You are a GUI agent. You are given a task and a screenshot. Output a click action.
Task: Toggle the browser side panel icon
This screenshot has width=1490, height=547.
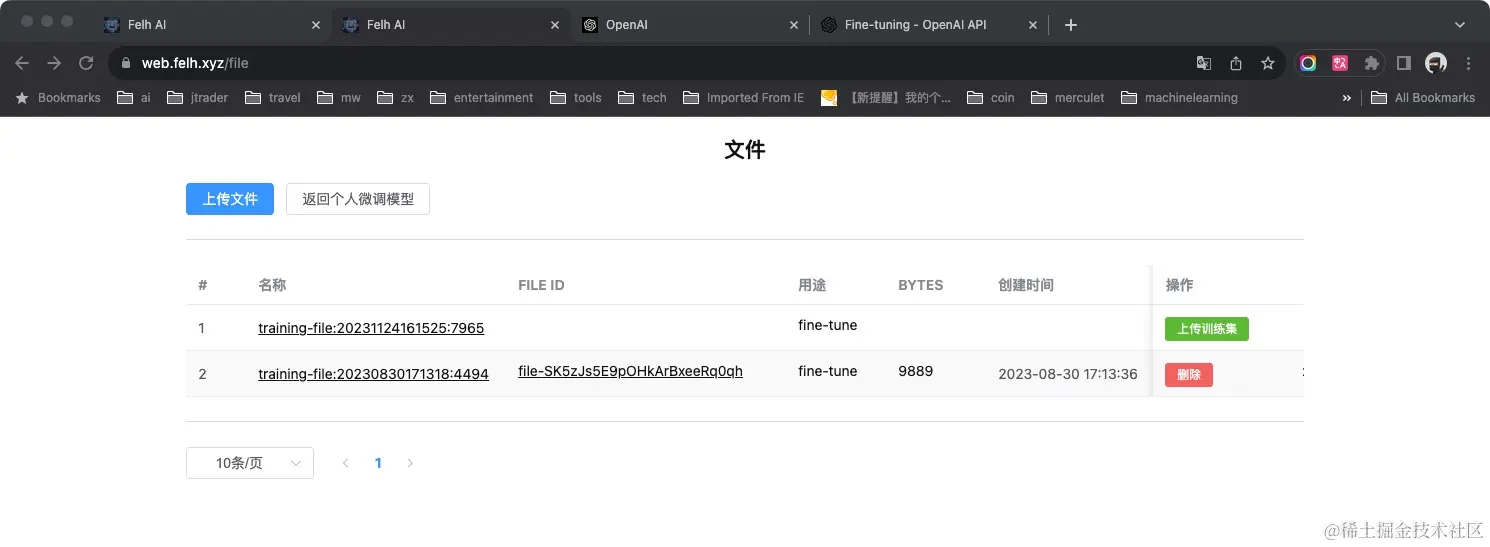(1404, 63)
